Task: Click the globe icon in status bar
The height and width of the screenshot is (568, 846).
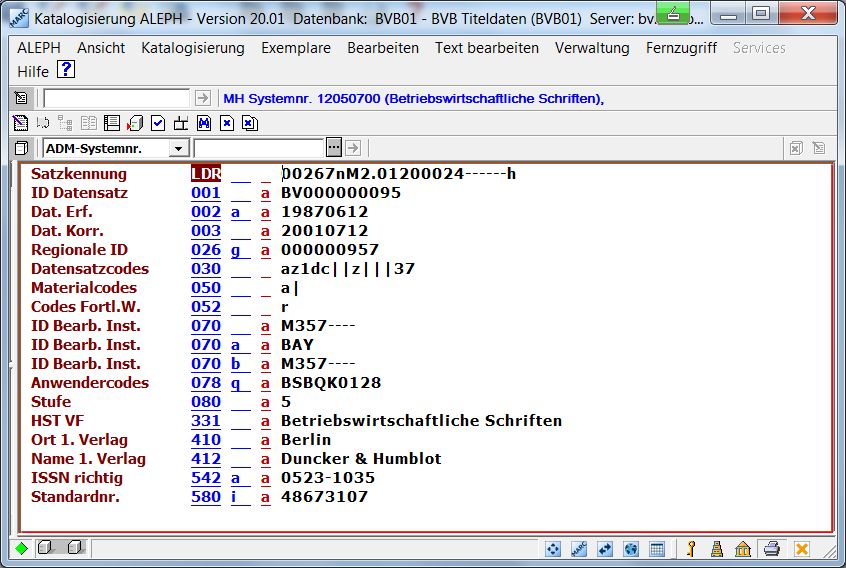Action: [x=631, y=549]
